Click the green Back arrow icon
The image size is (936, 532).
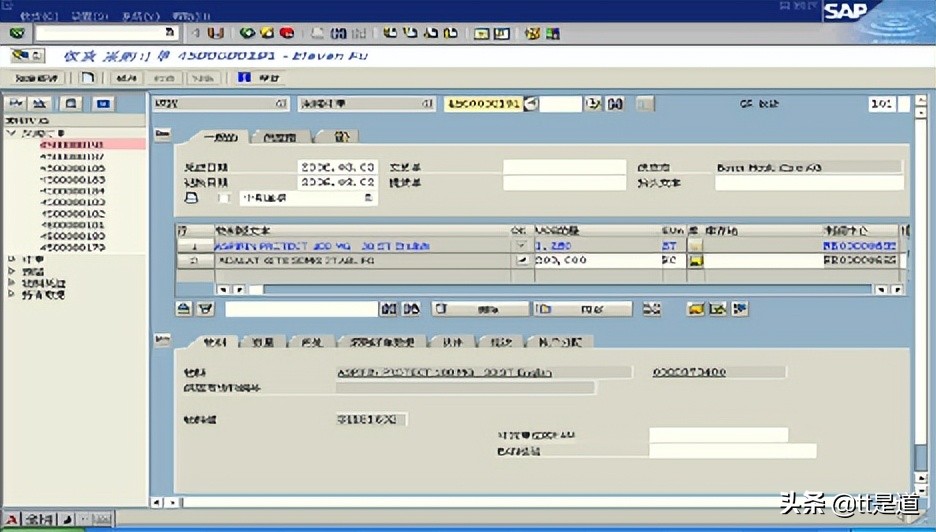pyautogui.click(x=247, y=33)
